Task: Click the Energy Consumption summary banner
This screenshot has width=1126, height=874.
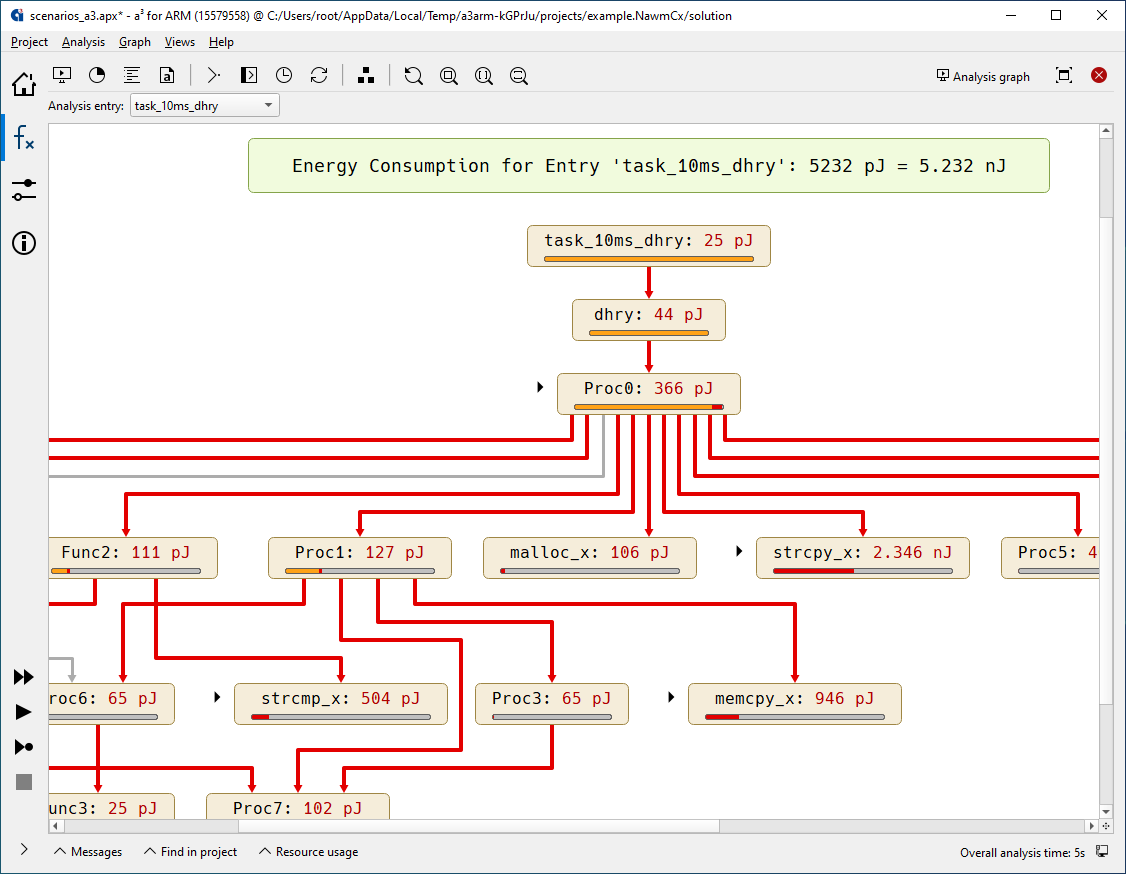Action: pyautogui.click(x=648, y=166)
